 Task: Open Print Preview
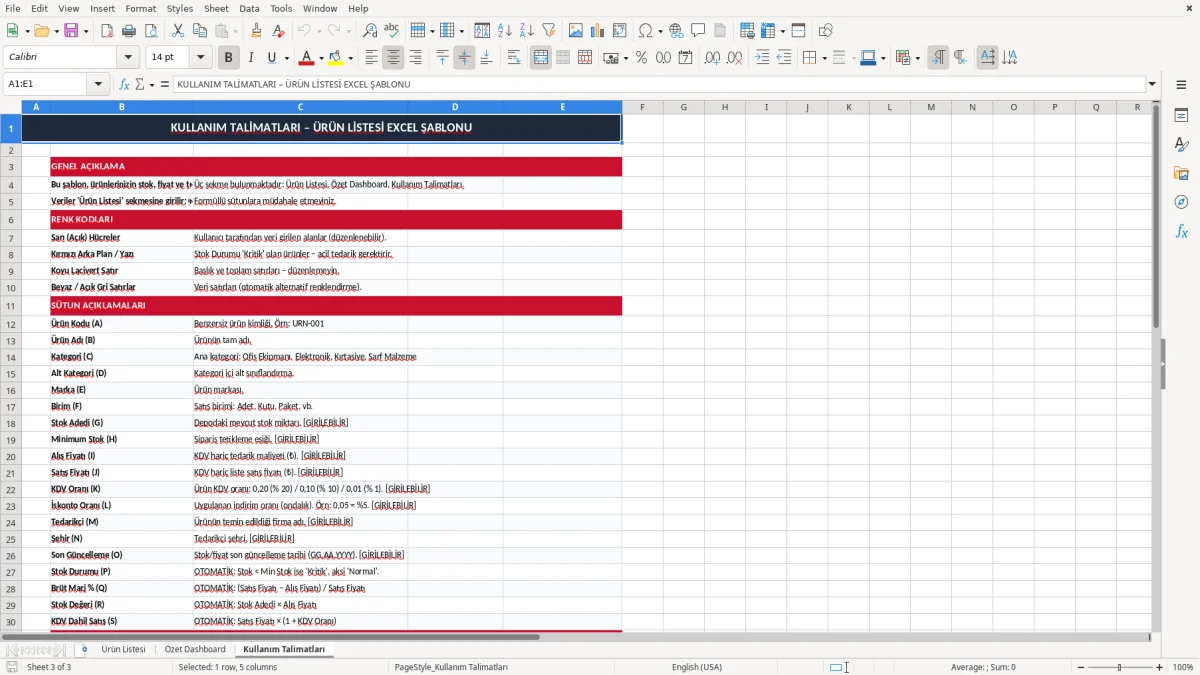150,31
